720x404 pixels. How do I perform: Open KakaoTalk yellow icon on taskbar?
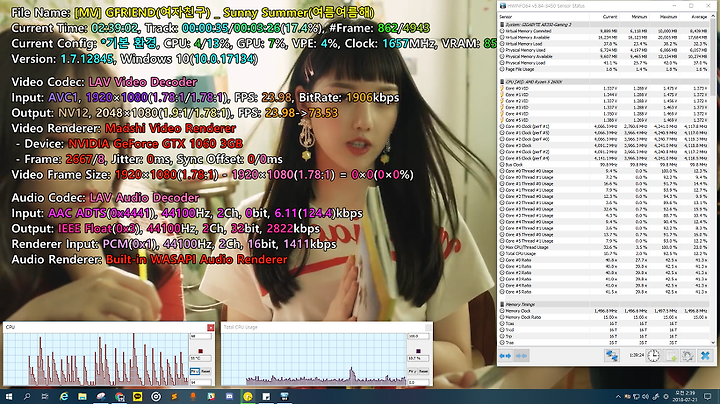pyautogui.click(x=137, y=396)
